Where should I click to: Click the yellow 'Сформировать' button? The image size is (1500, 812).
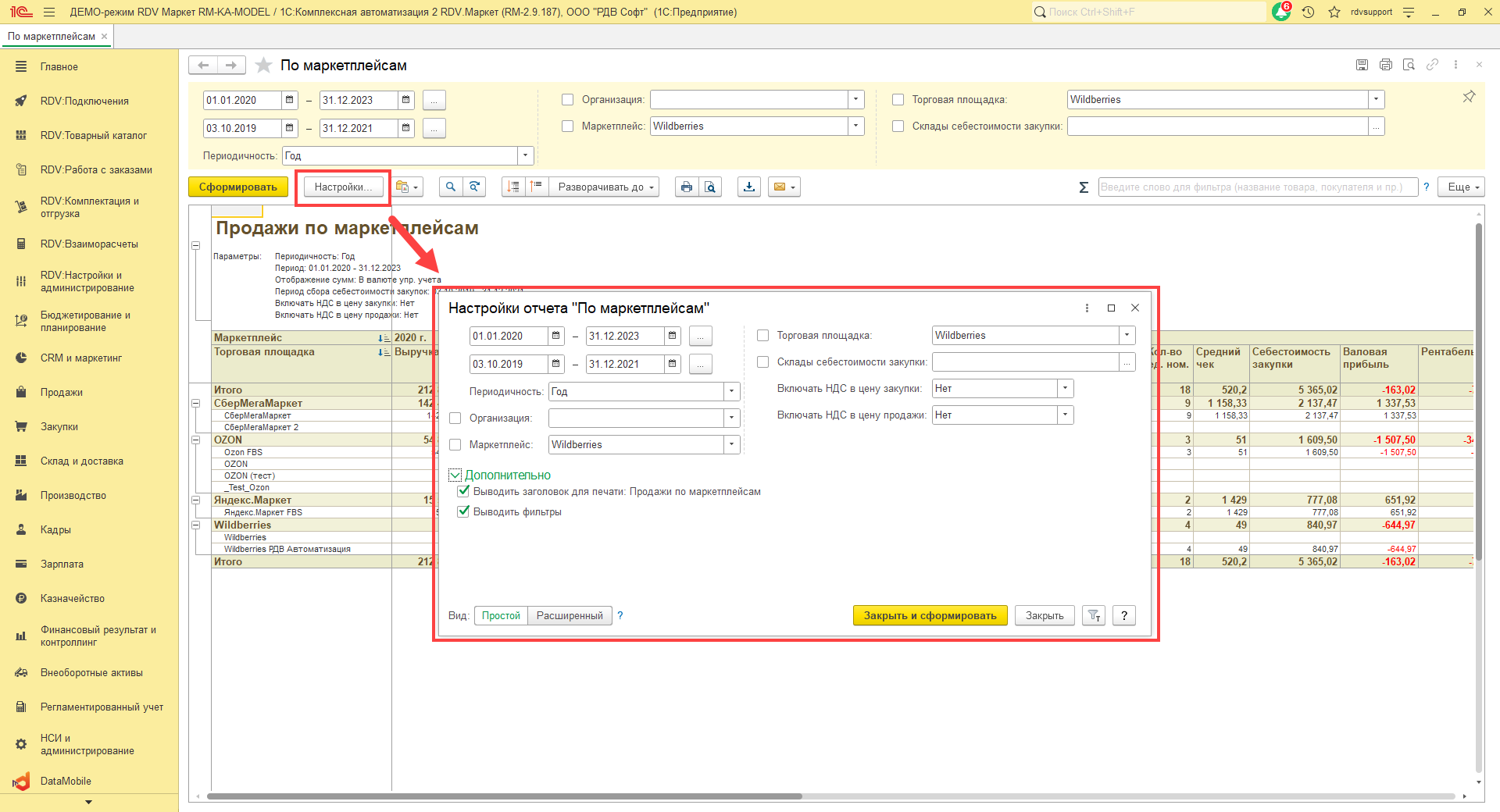click(238, 187)
